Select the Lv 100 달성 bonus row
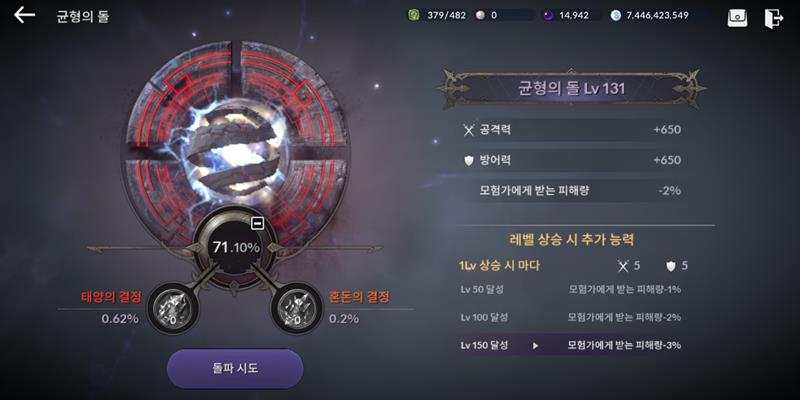The width and height of the screenshot is (800, 400). (571, 317)
